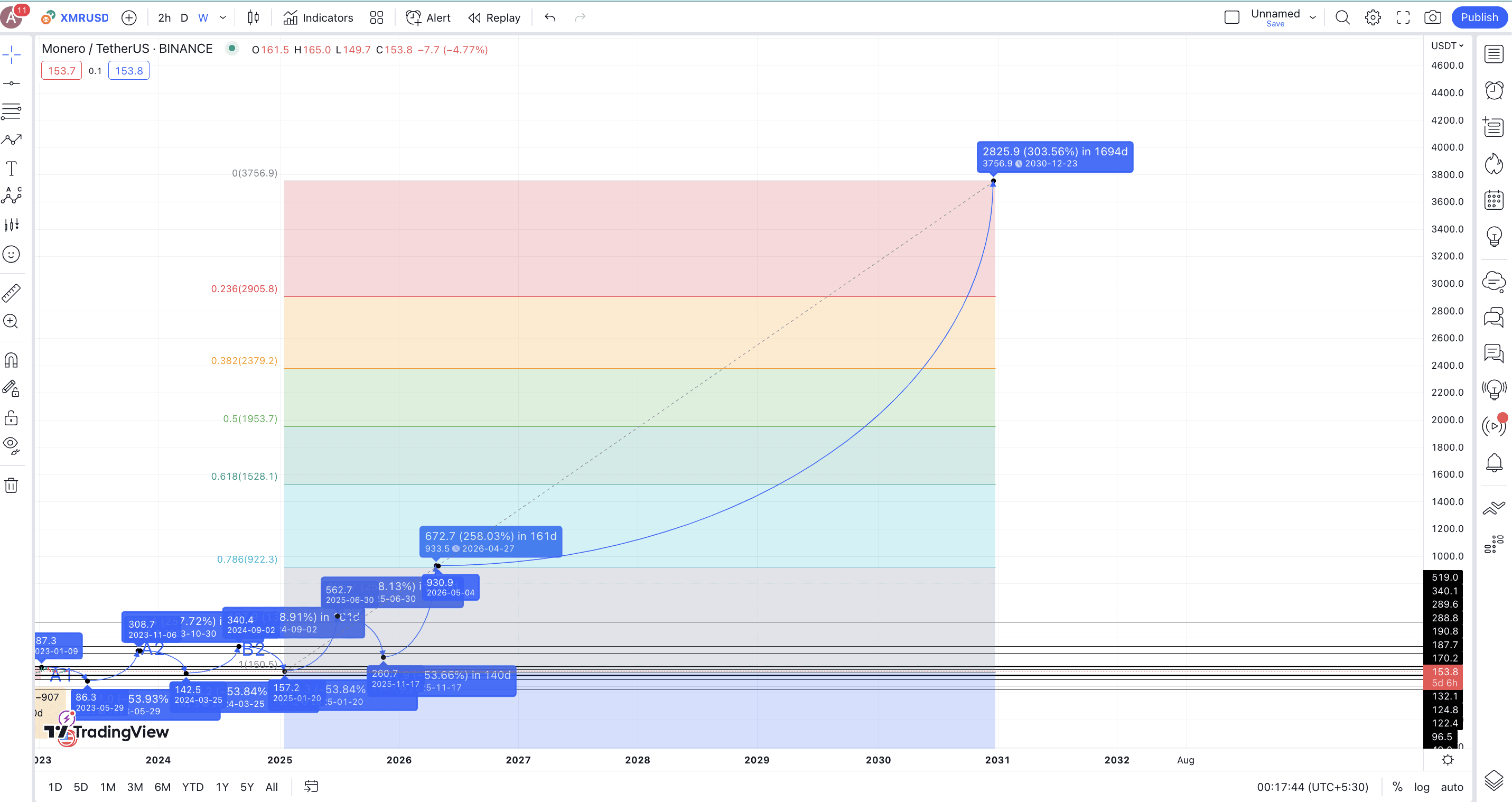Activate the magnet snap mode

pyautogui.click(x=11, y=359)
